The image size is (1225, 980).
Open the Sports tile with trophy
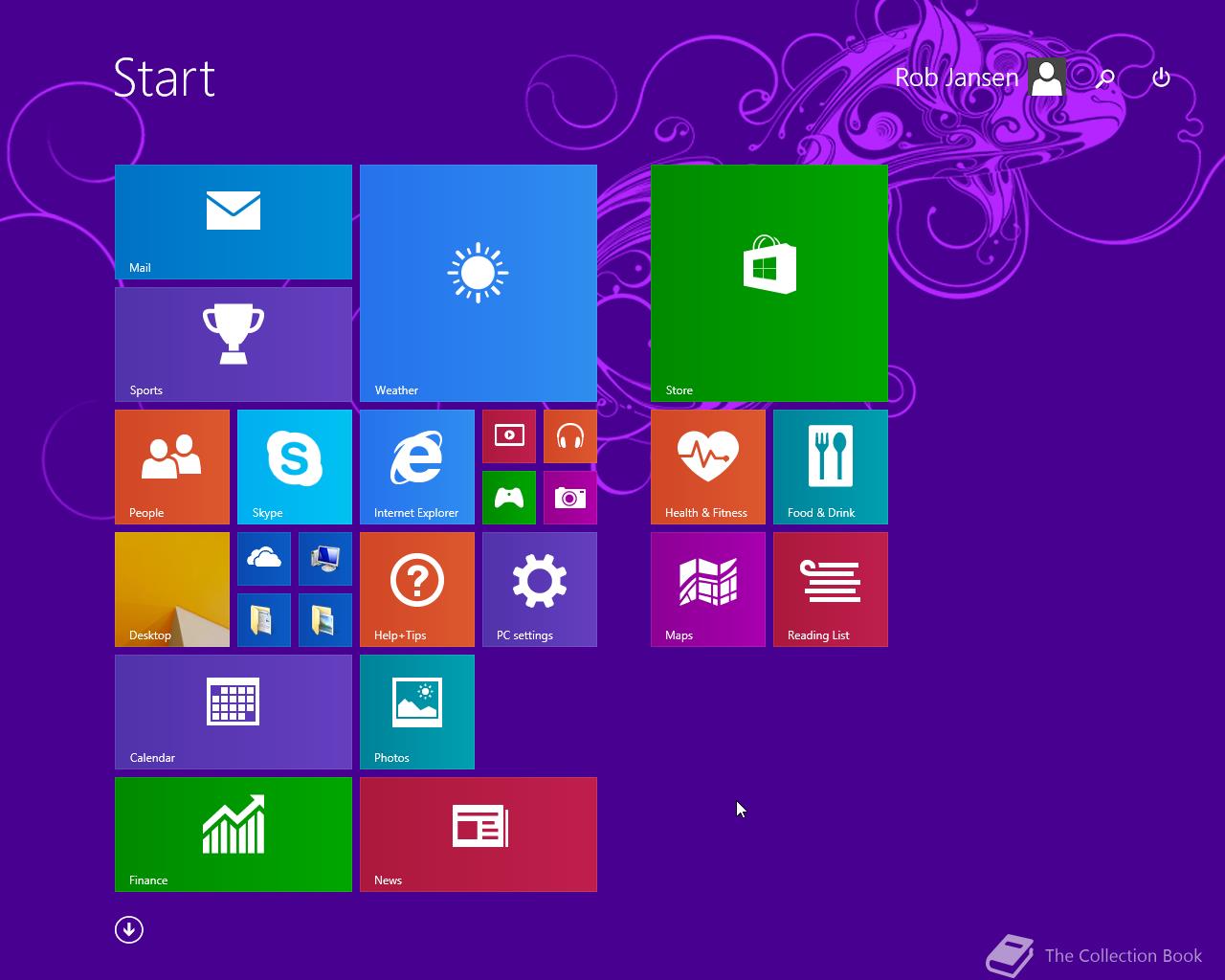234,345
